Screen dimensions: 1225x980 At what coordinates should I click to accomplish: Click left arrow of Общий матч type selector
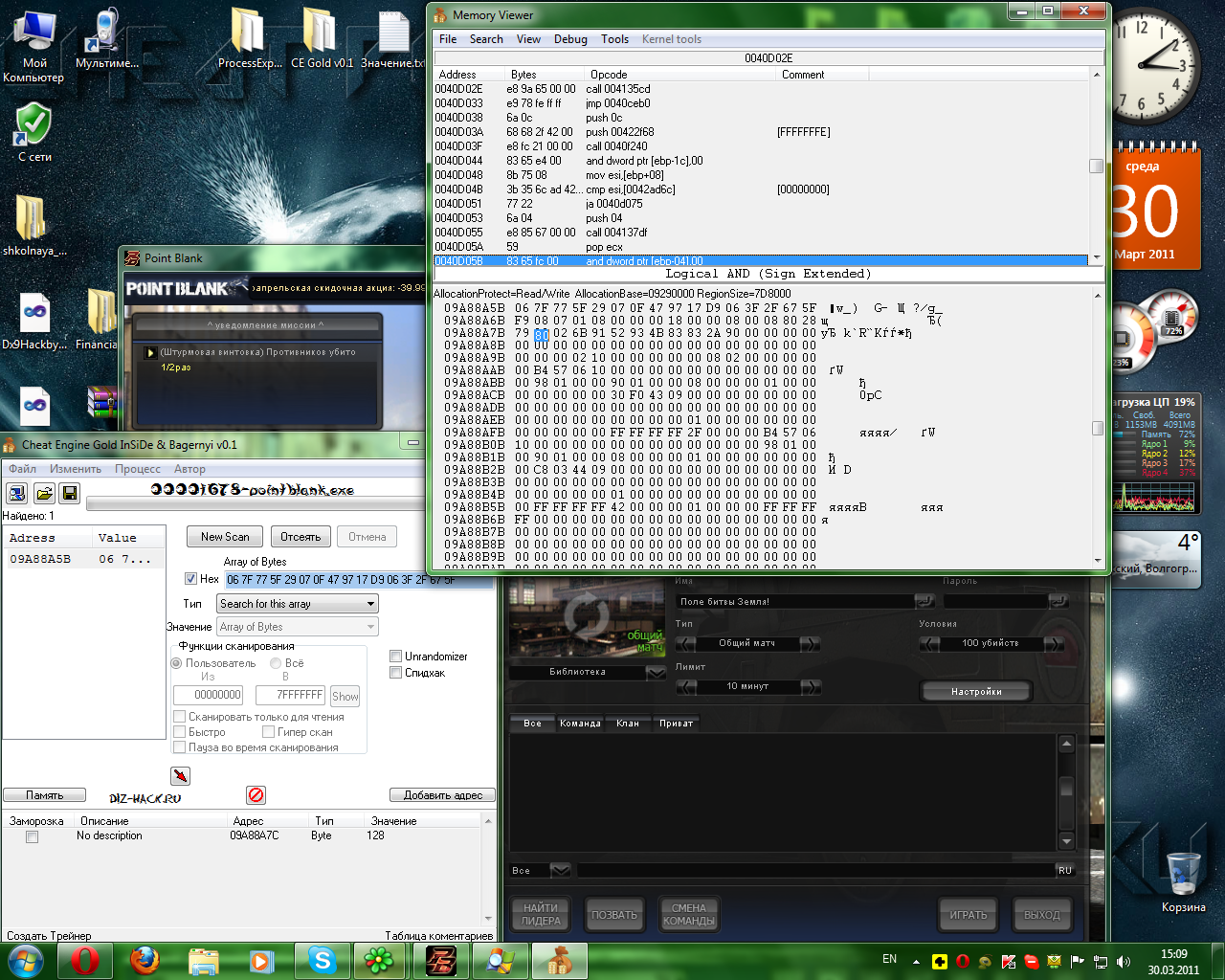click(x=685, y=643)
